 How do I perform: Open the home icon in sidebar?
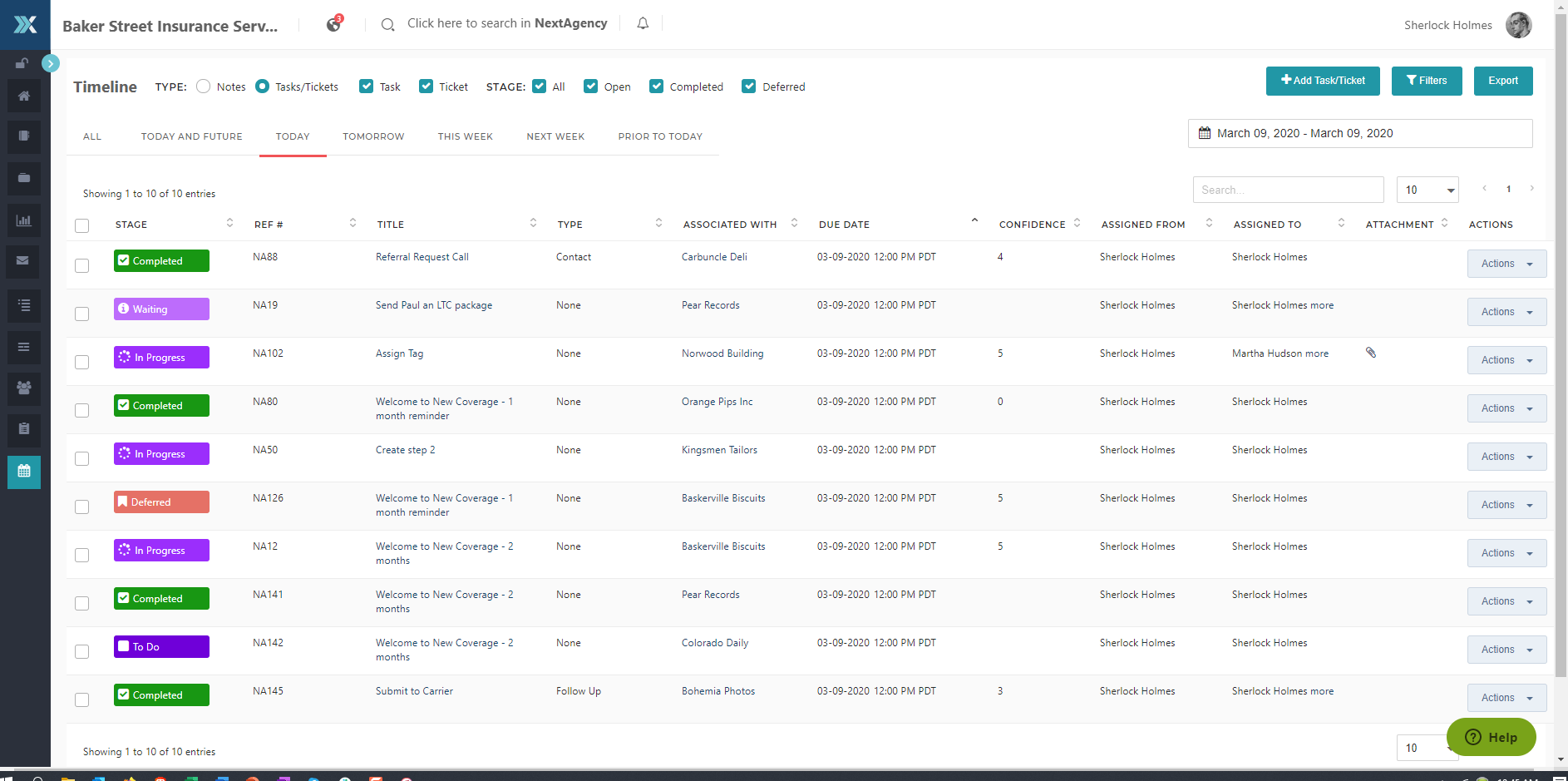[24, 96]
